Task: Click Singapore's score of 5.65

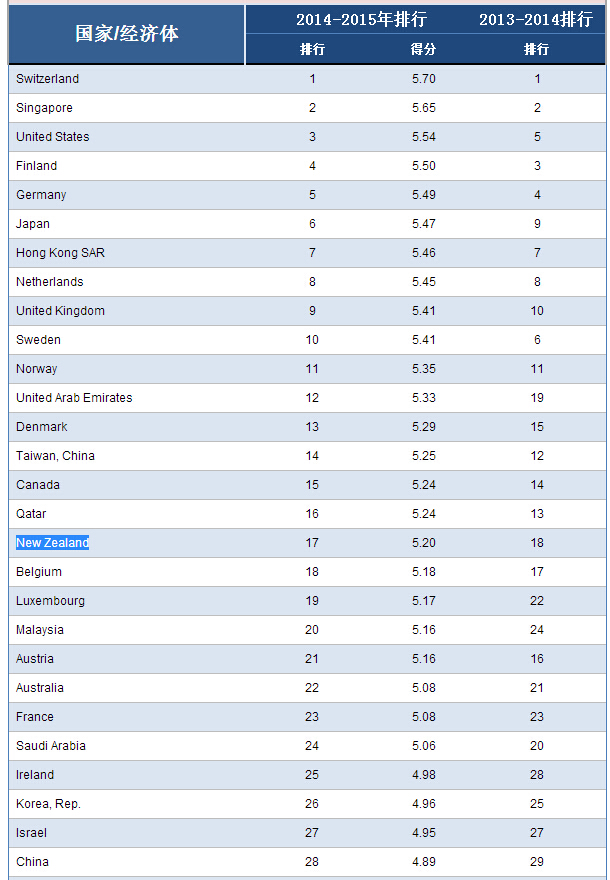Action: click(x=424, y=108)
